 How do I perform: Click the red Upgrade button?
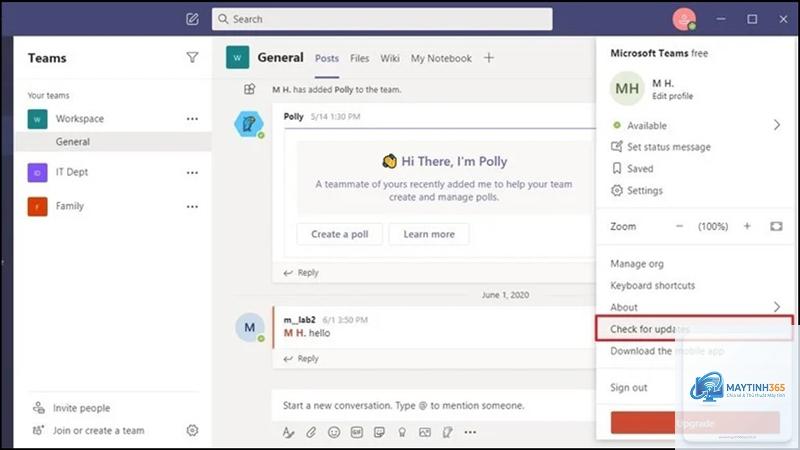coord(695,423)
